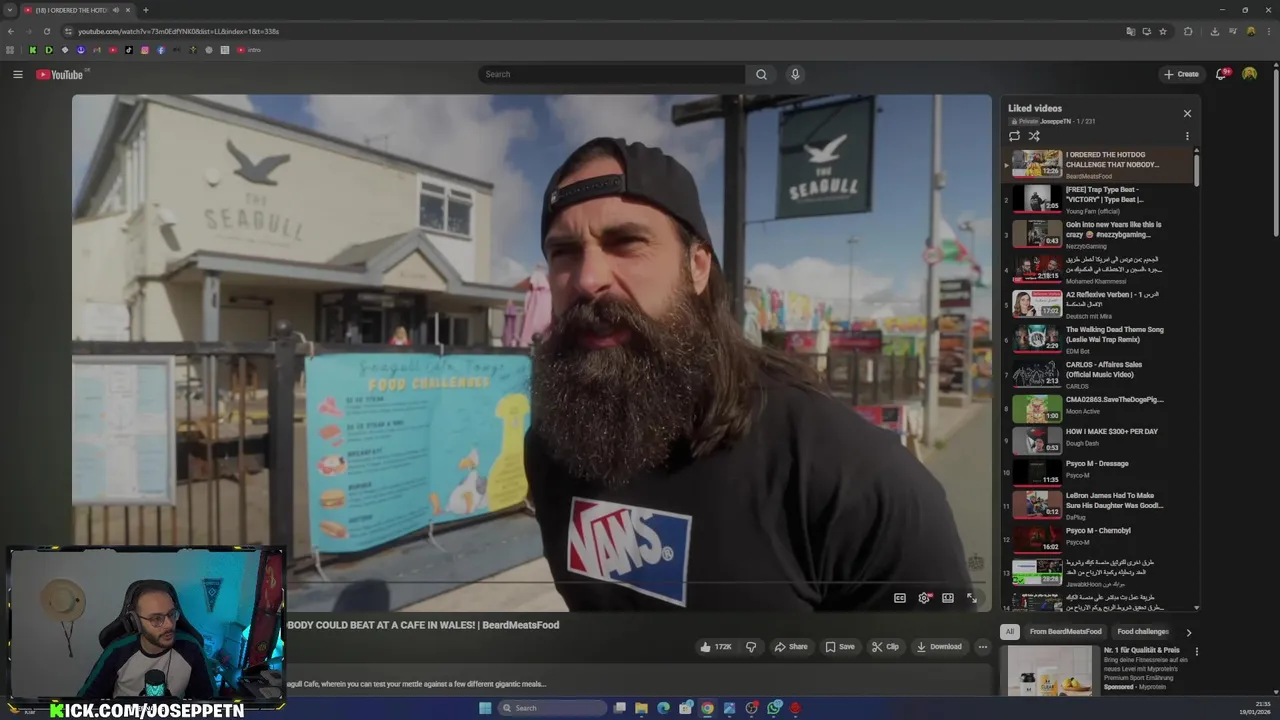This screenshot has height=720, width=1280.
Task: Play HOW I MAKE $300+ PER DAY
Action: [1100, 441]
